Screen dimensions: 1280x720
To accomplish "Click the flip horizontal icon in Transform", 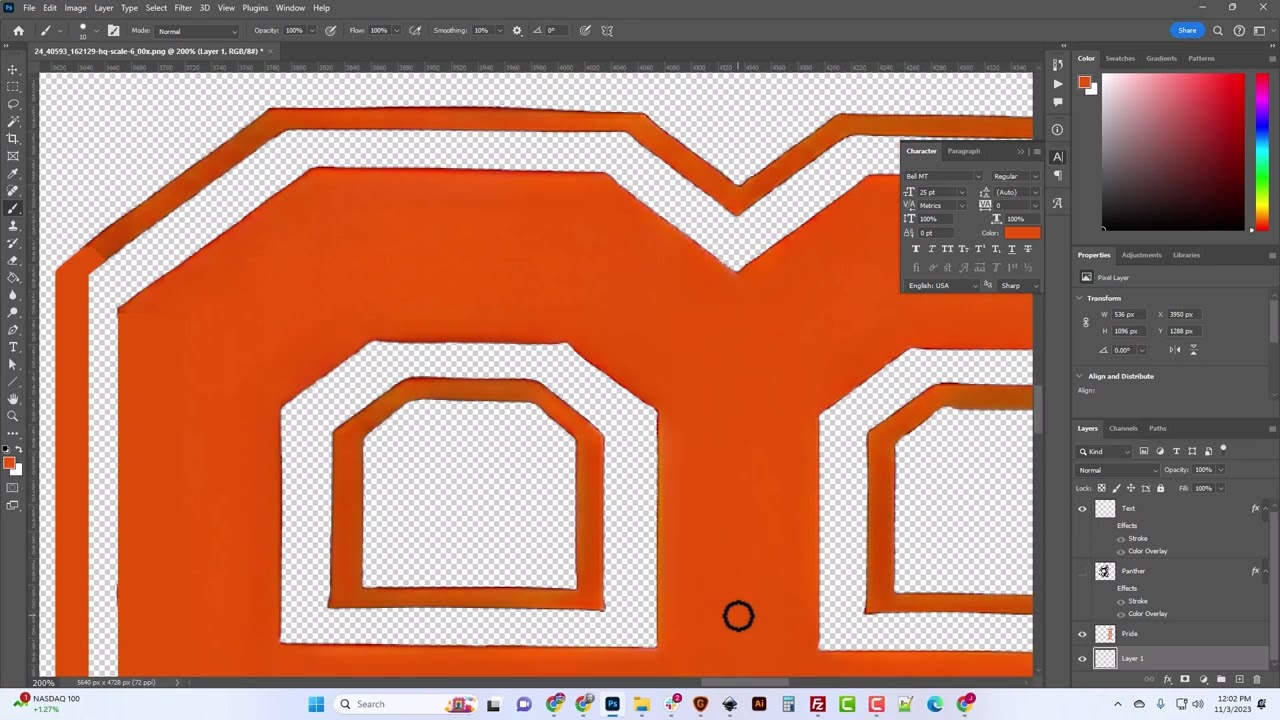I will [x=1175, y=350].
